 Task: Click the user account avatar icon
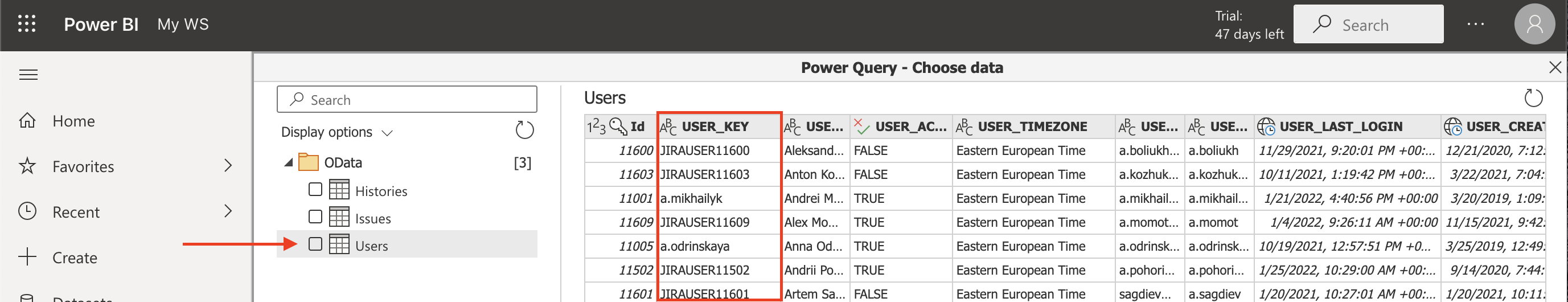(1534, 25)
